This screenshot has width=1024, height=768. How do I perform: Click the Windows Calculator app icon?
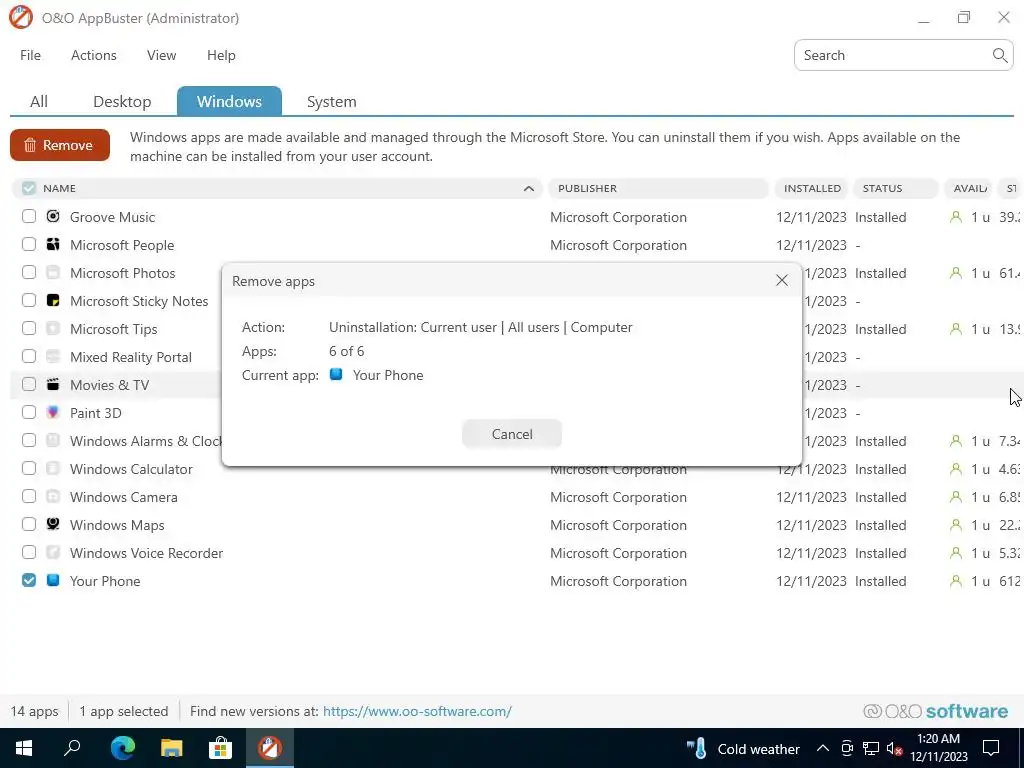tap(53, 468)
